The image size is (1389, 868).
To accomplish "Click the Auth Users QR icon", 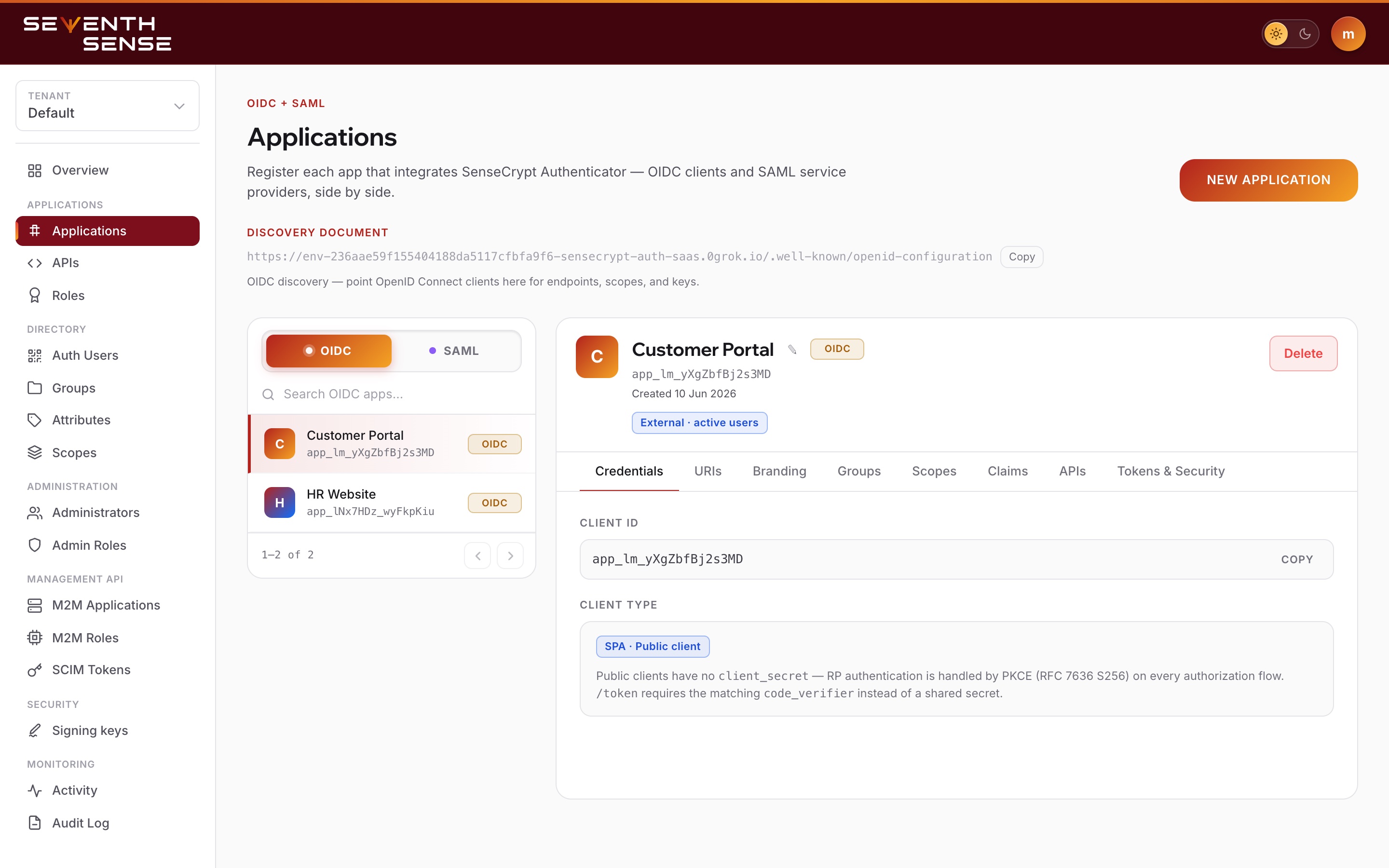I will coord(34,355).
